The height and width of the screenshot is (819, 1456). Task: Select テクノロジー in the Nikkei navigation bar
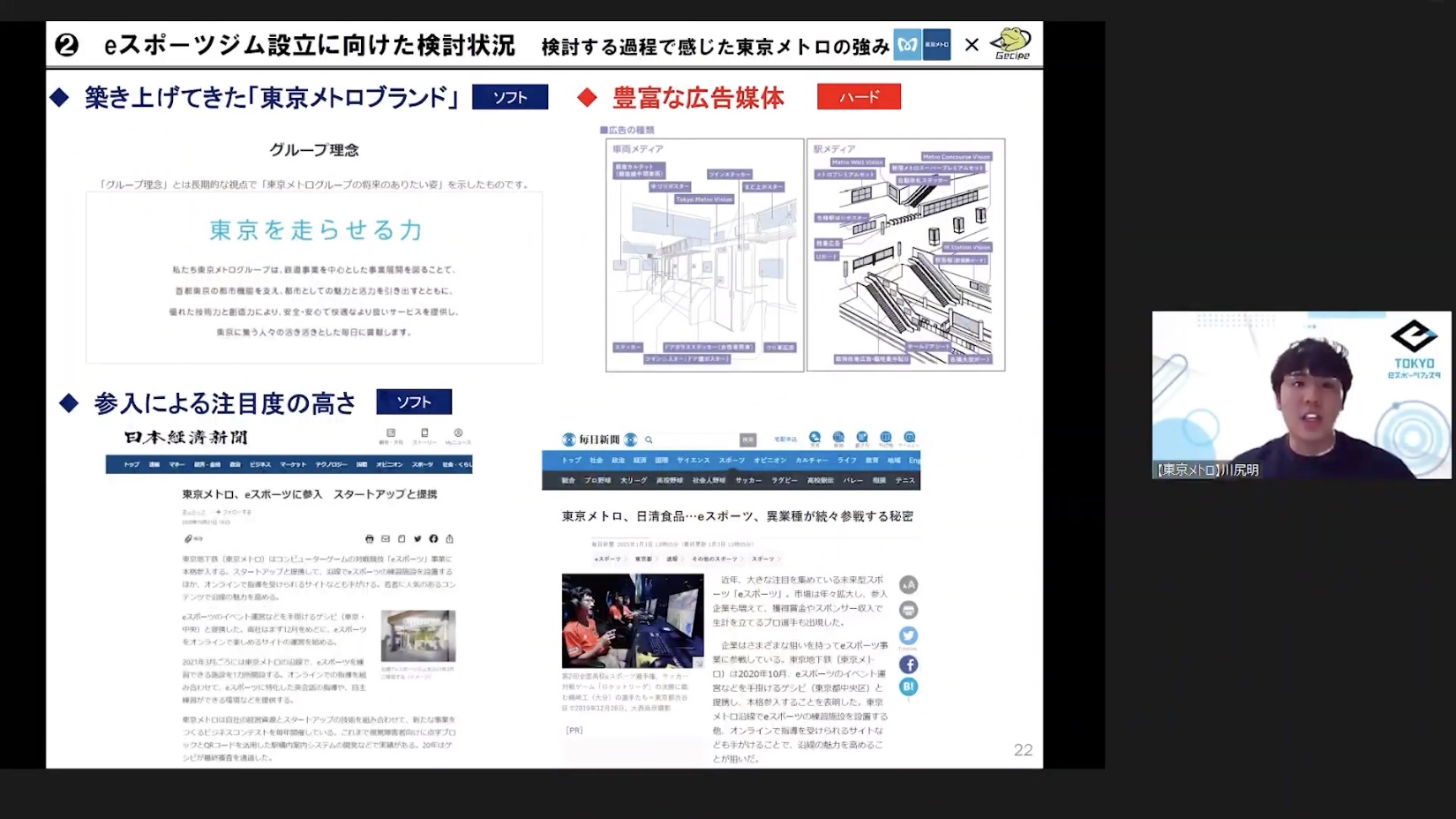coord(332,464)
